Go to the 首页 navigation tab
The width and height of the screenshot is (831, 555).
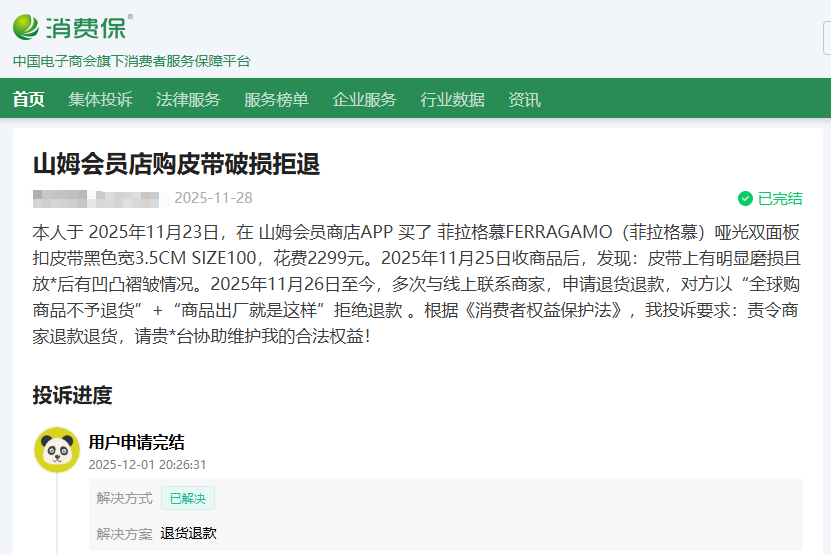click(29, 99)
